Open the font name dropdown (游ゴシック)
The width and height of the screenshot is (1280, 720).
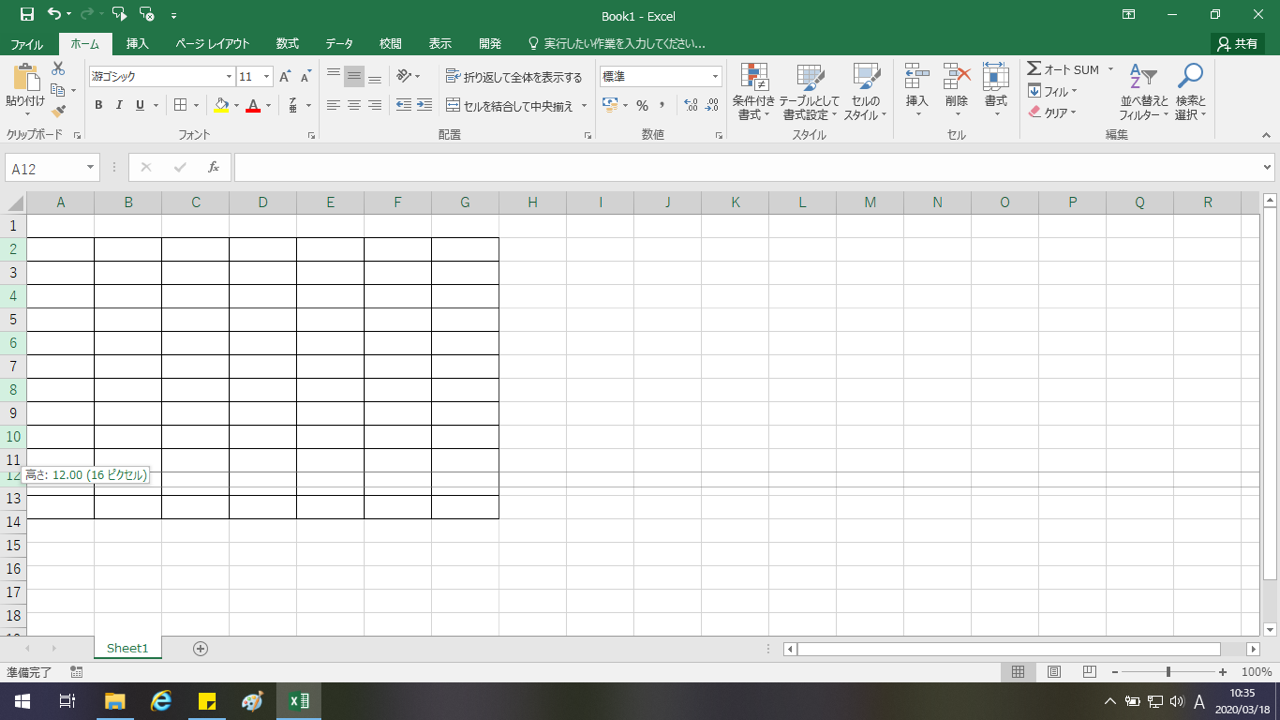229,77
